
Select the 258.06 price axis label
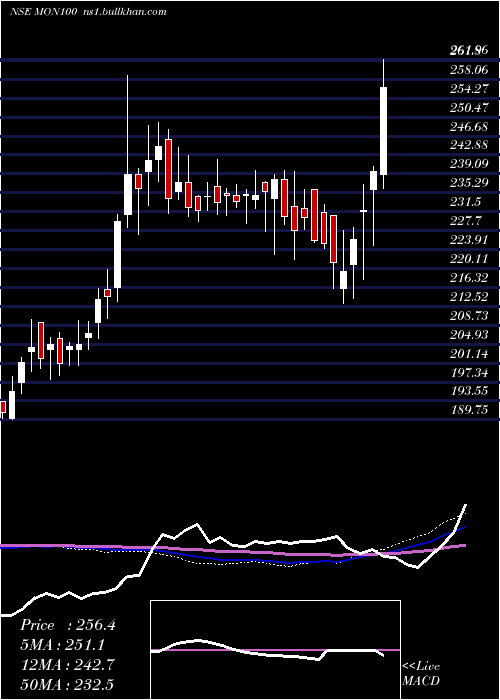coord(468,70)
